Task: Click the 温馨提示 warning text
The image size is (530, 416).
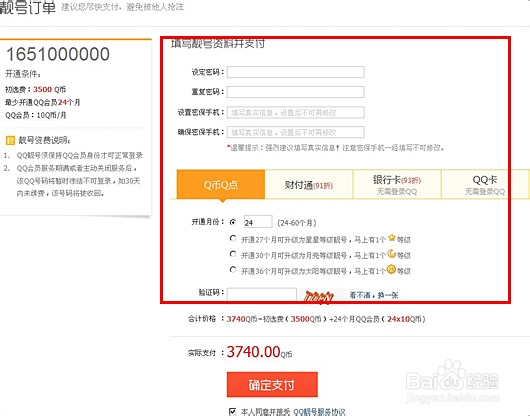Action: point(335,148)
